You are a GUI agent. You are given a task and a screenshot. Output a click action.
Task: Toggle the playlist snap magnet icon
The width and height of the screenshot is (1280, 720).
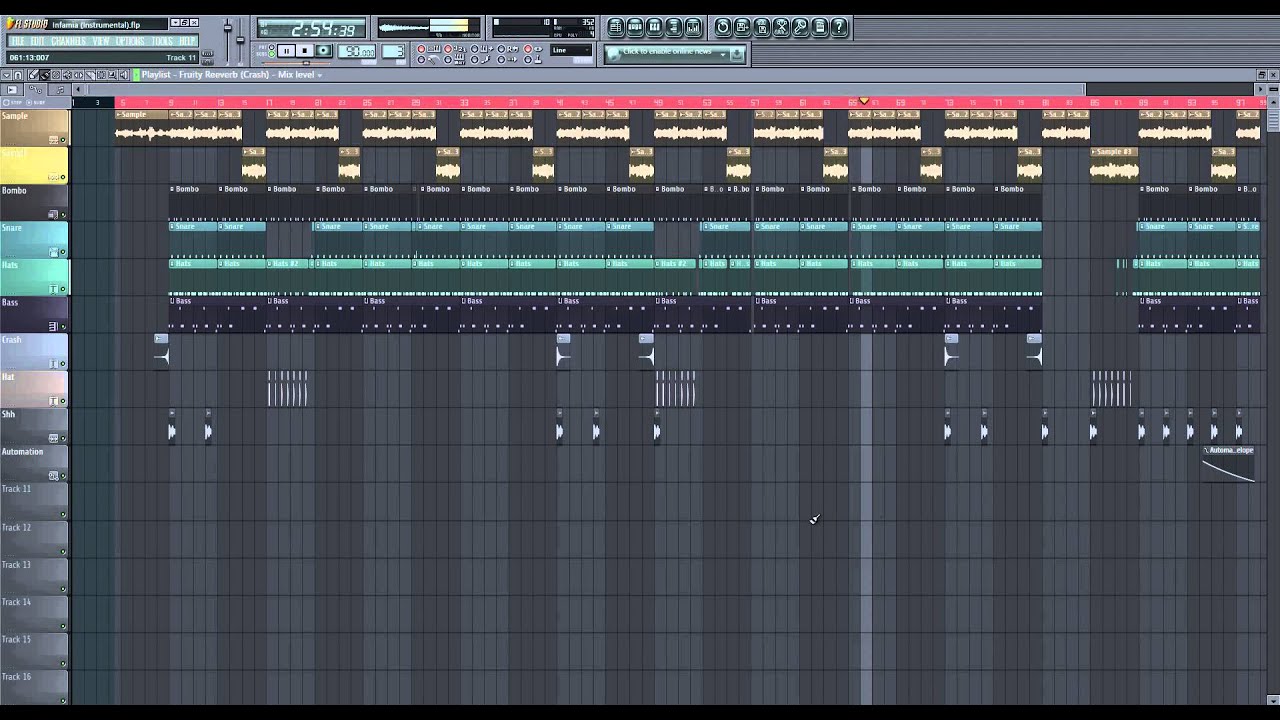click(18, 75)
